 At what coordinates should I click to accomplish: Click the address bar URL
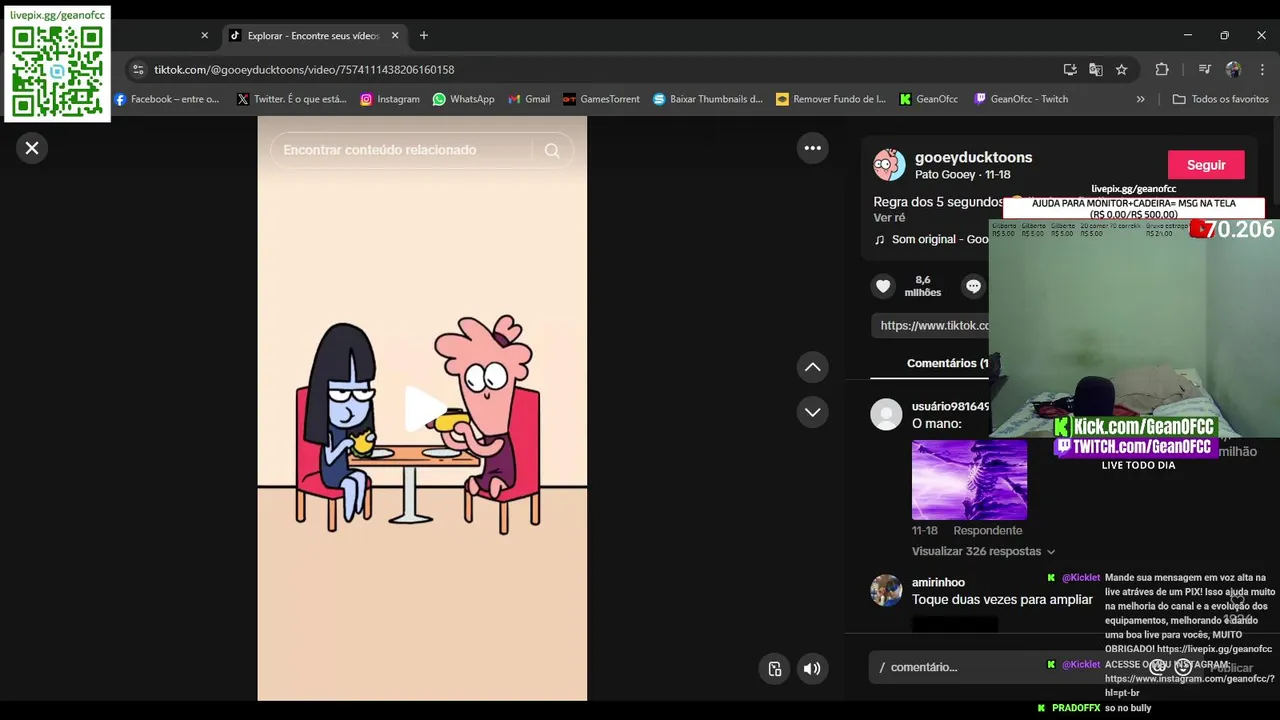click(304, 70)
